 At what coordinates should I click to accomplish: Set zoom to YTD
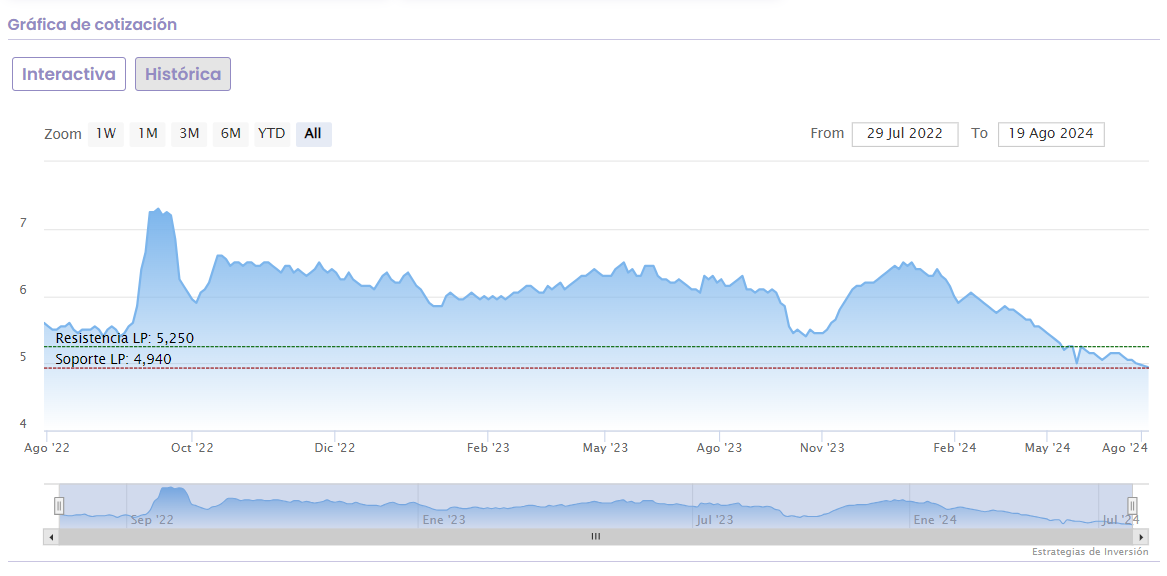pyautogui.click(x=272, y=134)
